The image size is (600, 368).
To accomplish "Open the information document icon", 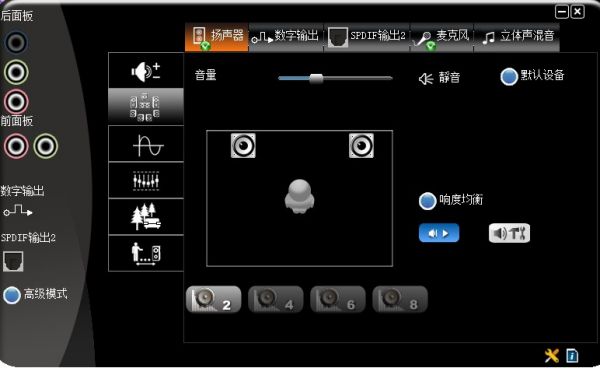I will (x=572, y=355).
